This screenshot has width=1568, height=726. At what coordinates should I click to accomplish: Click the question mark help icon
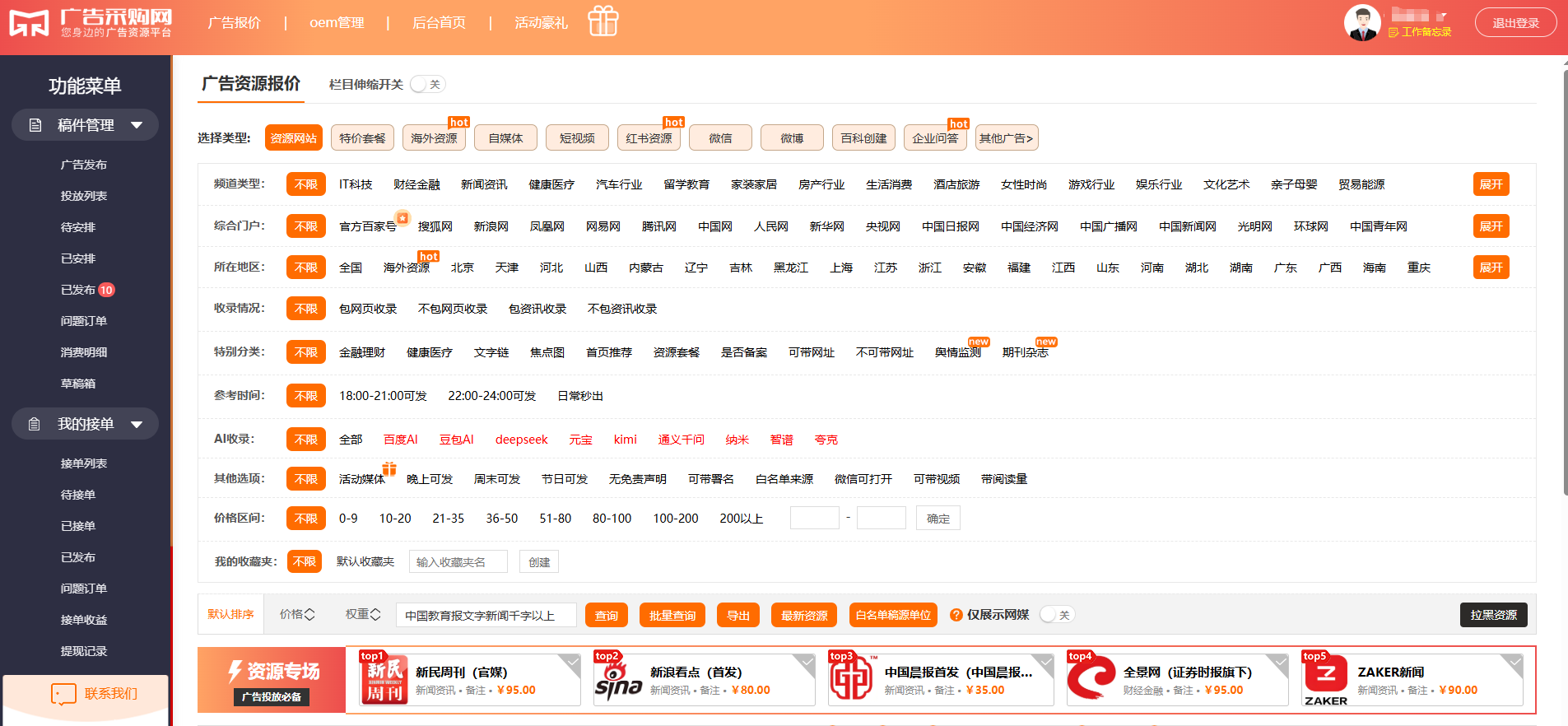[x=956, y=615]
